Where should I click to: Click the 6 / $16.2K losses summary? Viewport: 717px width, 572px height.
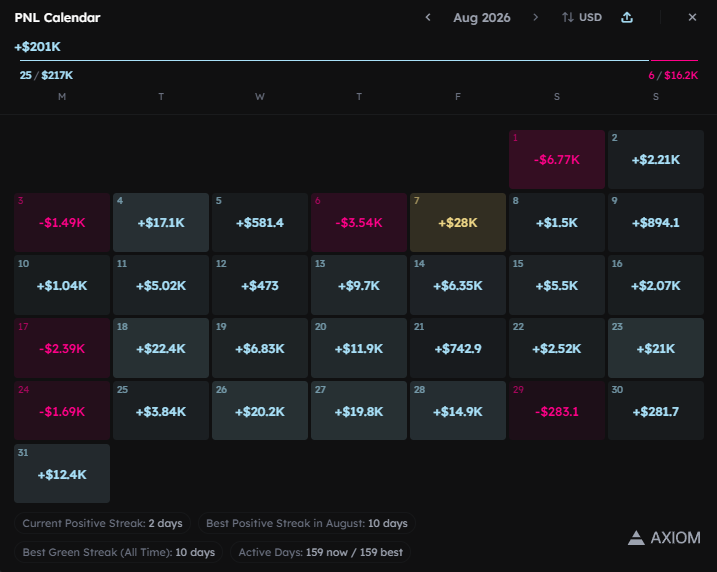(673, 75)
